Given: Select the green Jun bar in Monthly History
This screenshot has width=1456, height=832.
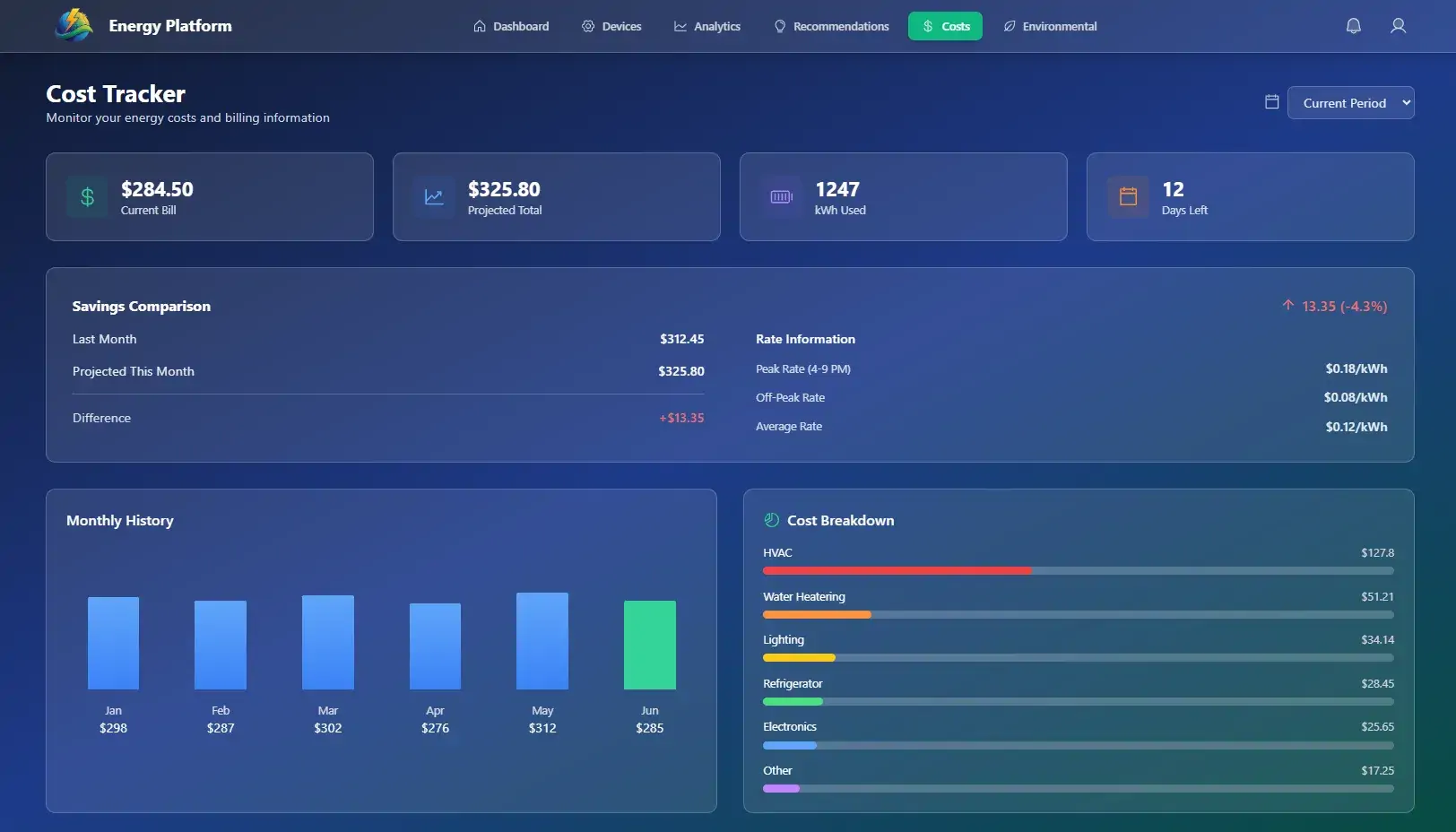Looking at the screenshot, I should click(649, 645).
